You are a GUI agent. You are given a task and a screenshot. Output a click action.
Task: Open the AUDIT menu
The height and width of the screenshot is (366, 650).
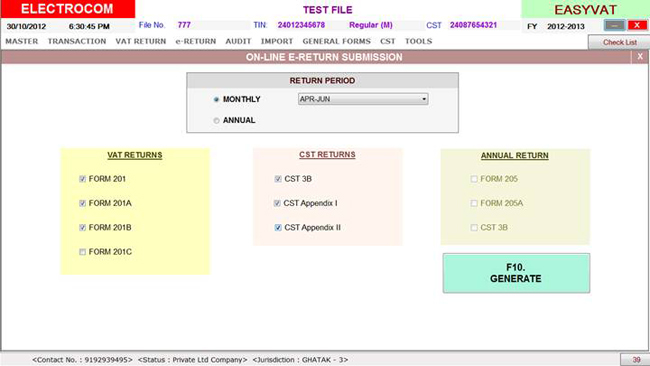238,41
